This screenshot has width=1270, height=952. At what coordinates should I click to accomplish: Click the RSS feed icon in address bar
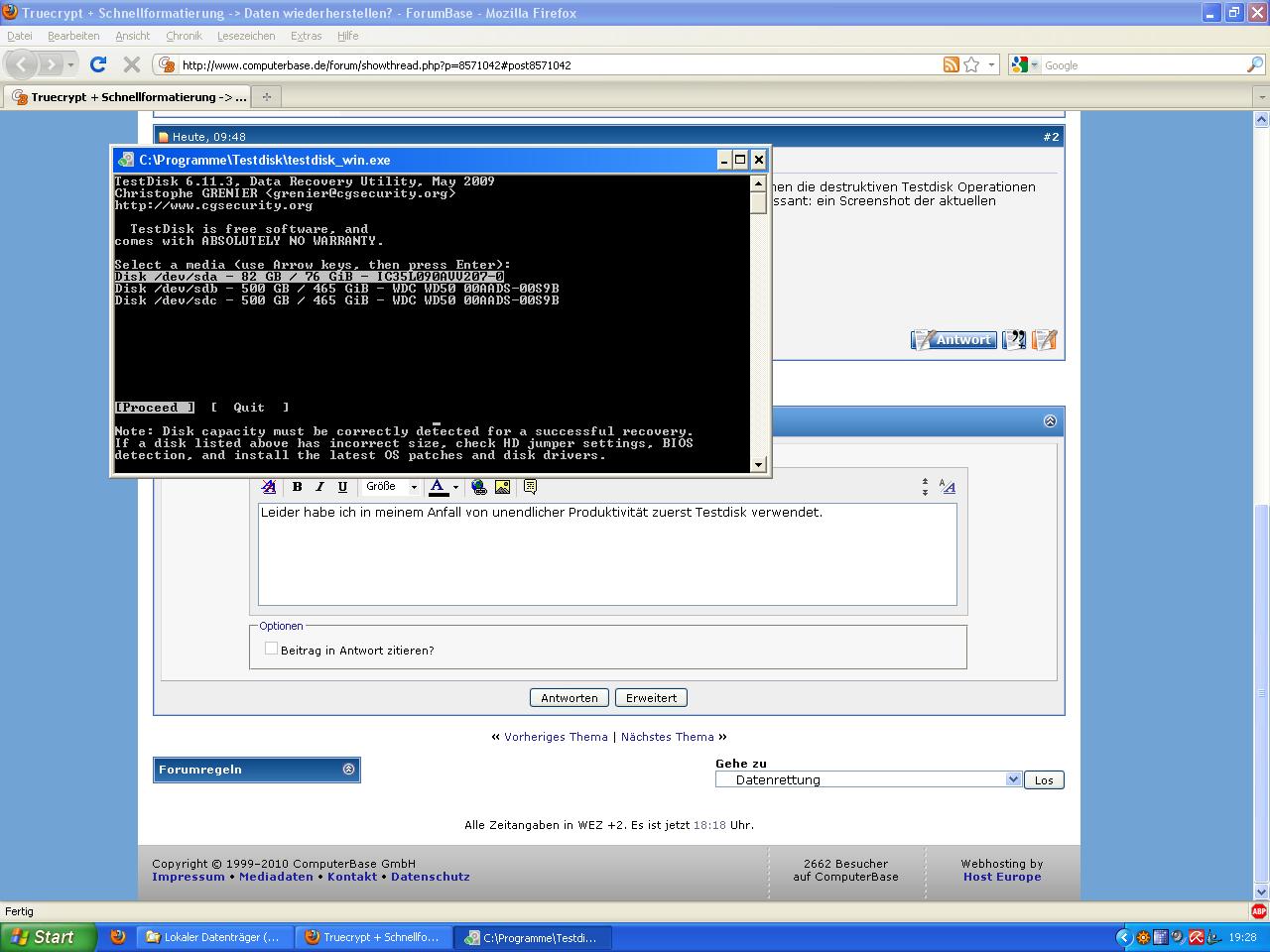coord(951,64)
